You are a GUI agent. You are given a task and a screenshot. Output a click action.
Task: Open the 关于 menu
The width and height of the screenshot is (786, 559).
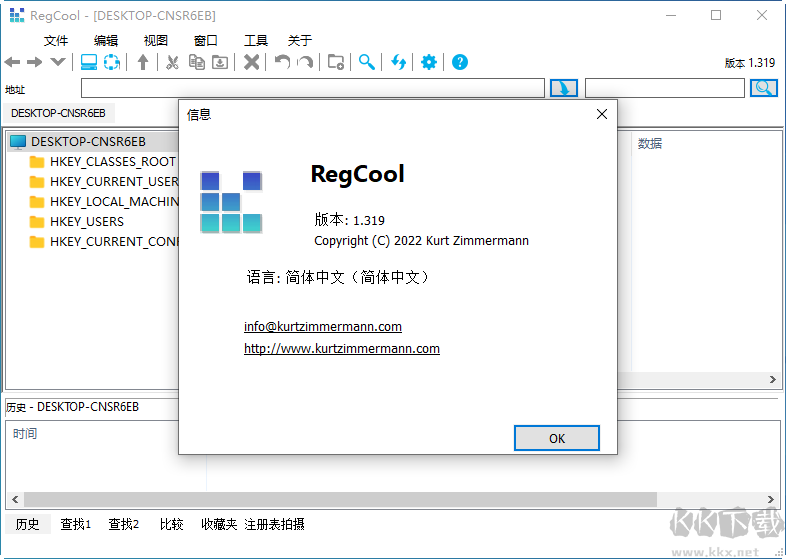click(300, 41)
